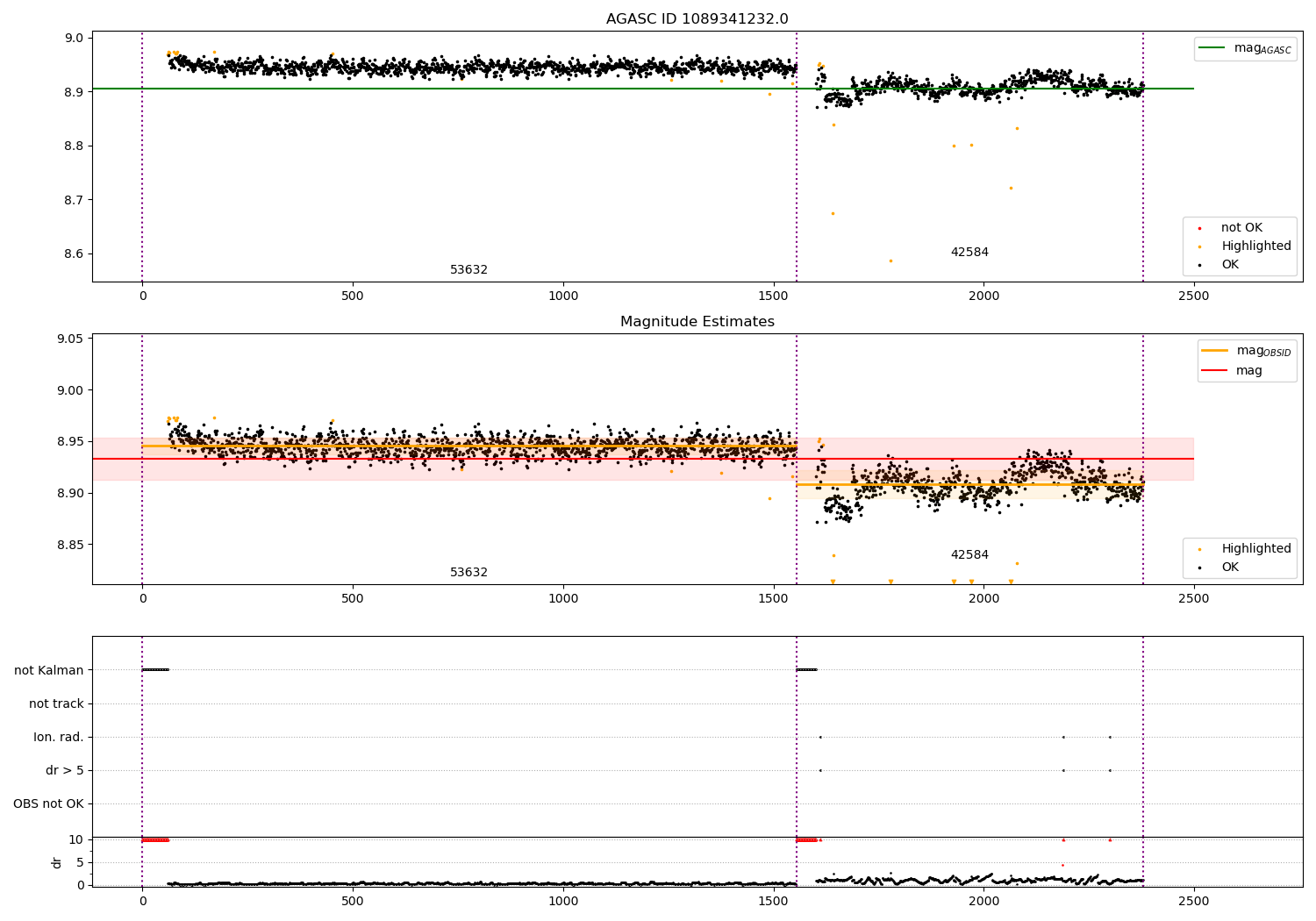Click obsid label 53632 in Magnitude Estimates plot
1316x921 pixels.
coord(468,573)
